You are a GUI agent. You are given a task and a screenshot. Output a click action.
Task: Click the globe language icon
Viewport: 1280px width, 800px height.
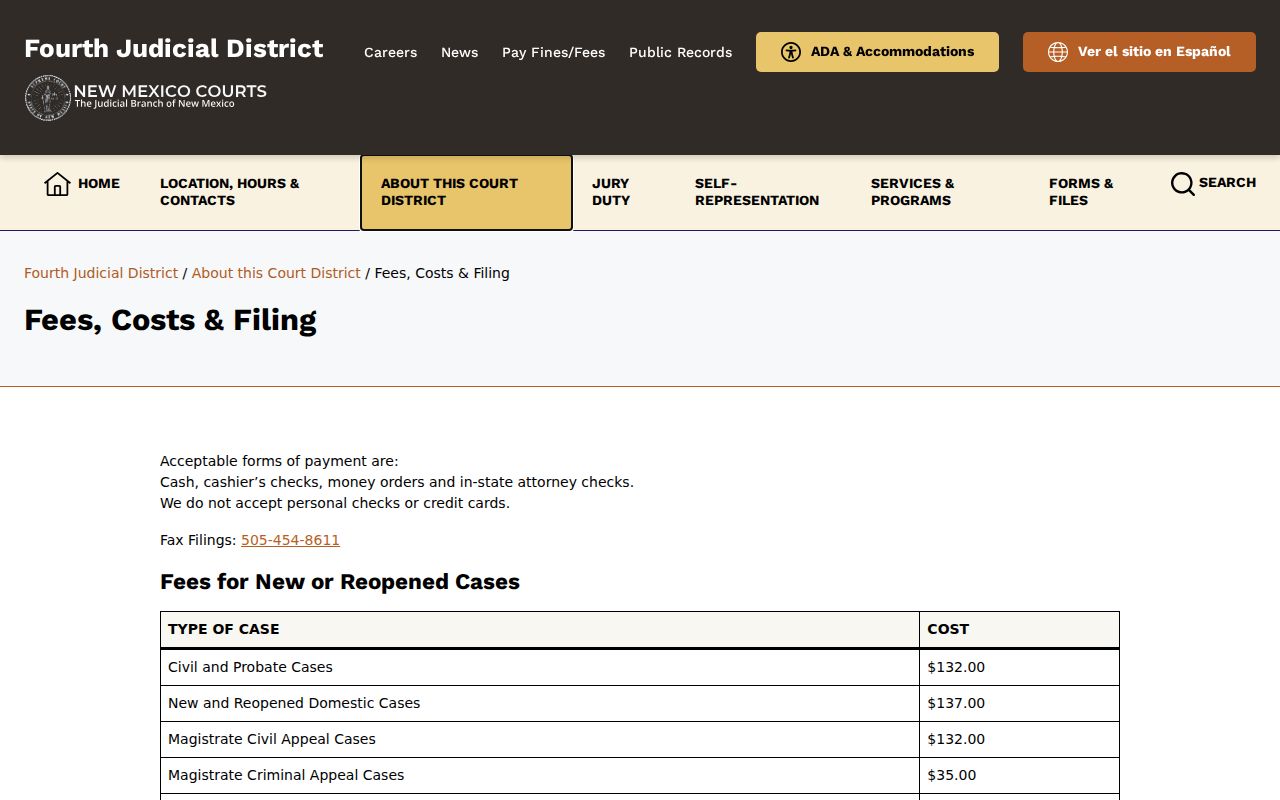(x=1058, y=52)
